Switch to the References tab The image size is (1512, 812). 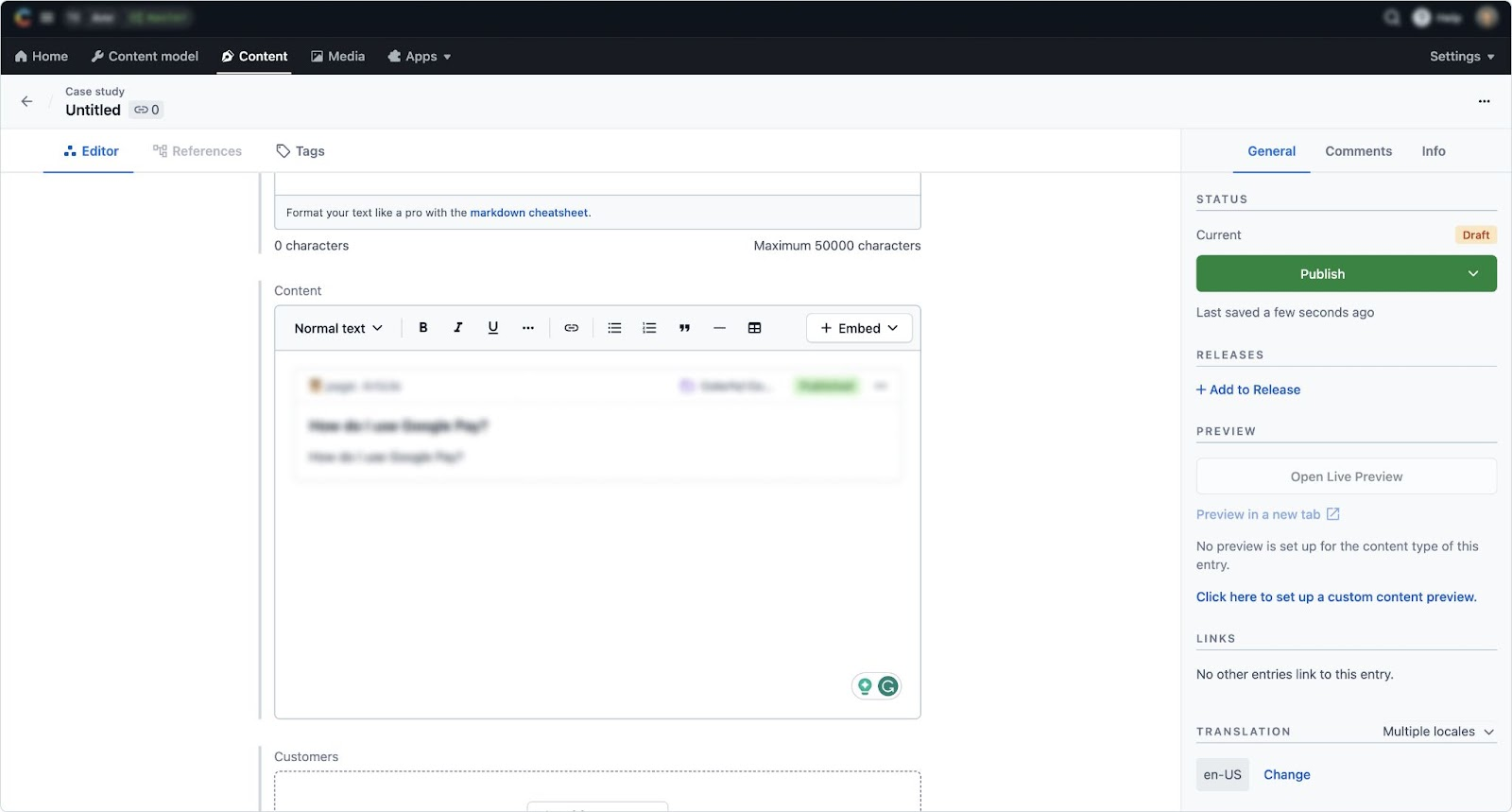pos(198,151)
